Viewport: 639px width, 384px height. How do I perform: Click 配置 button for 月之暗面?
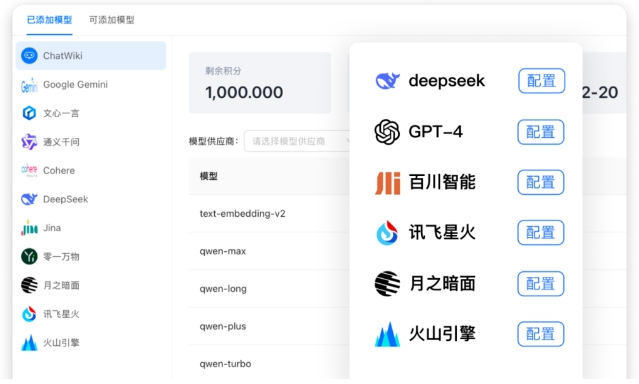tap(541, 284)
